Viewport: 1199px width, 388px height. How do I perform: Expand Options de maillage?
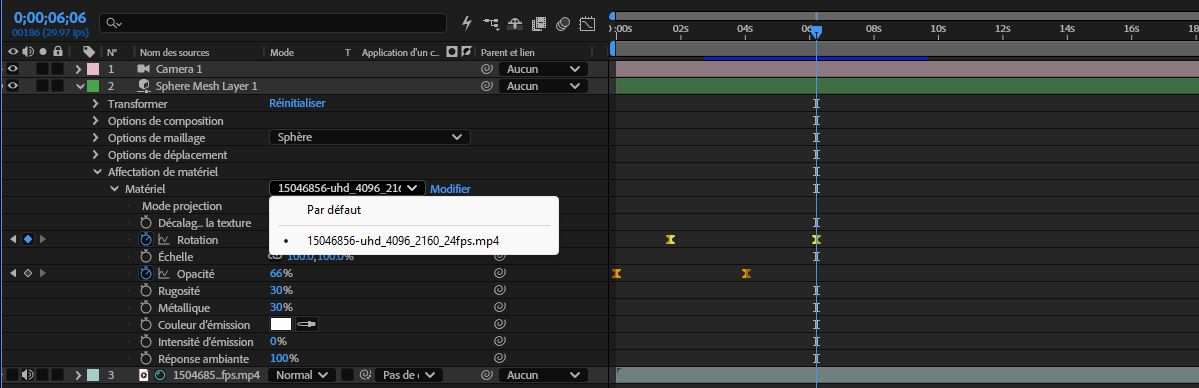[96, 138]
